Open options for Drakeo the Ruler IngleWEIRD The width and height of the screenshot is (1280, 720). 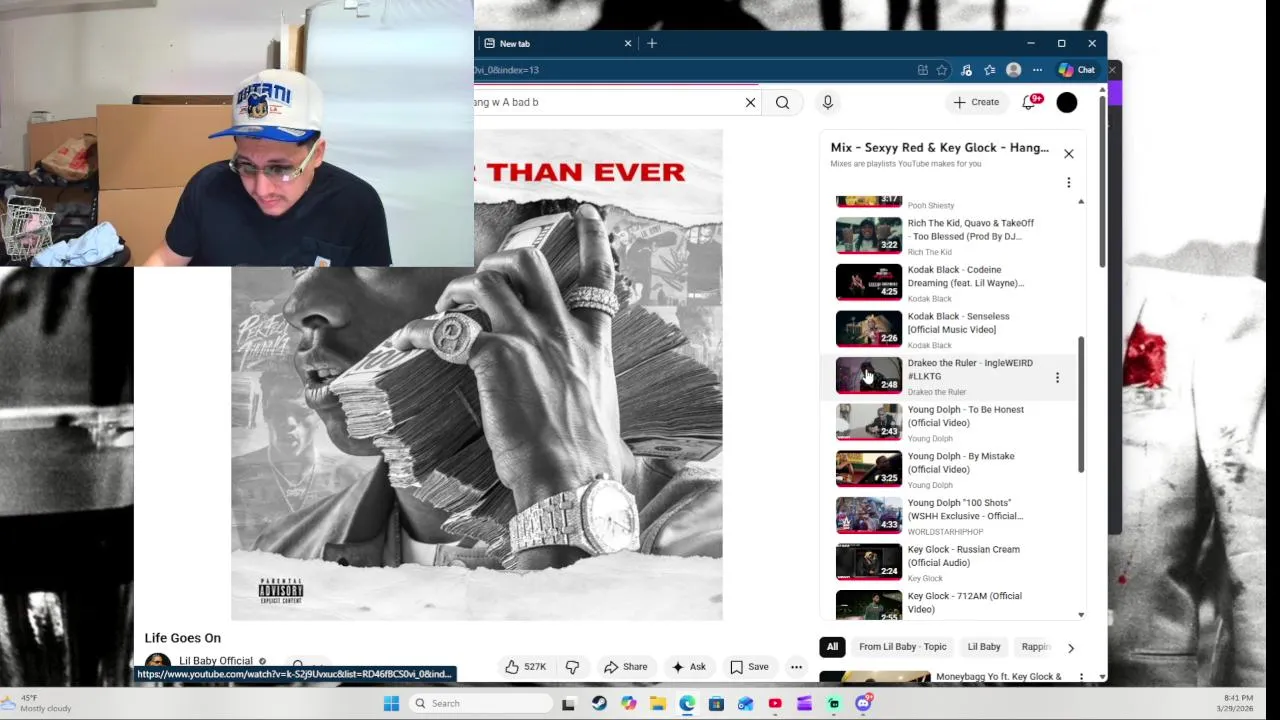[x=1057, y=377]
